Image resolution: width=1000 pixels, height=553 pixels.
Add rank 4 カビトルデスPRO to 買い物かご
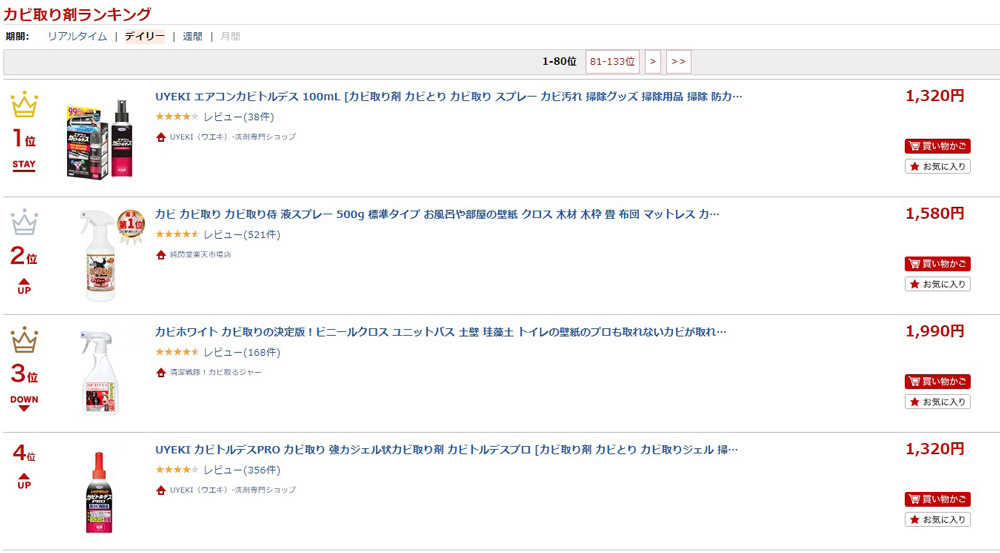(938, 499)
